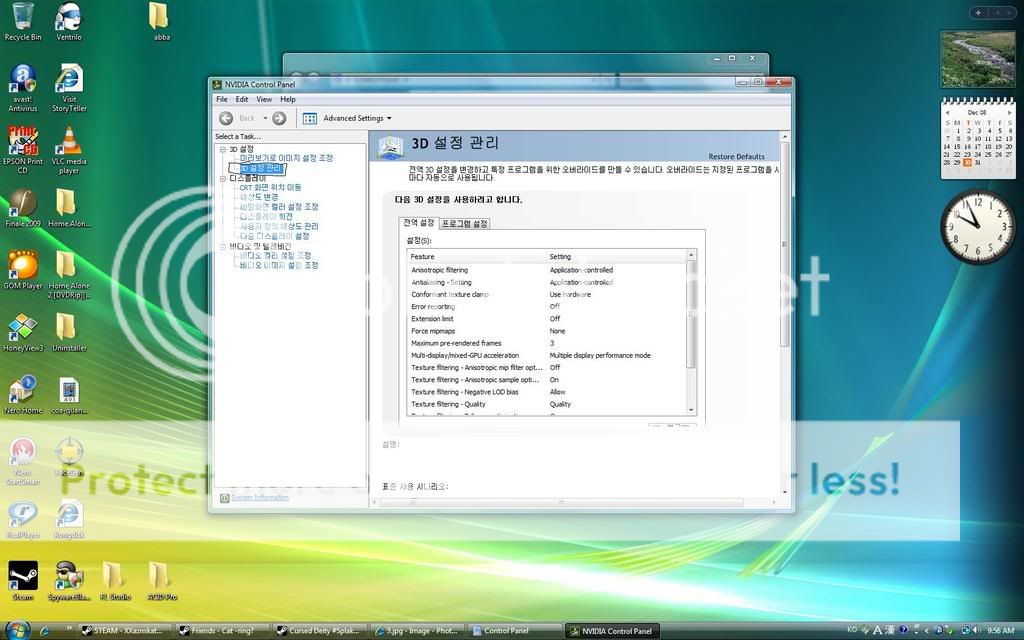Screen dimensions: 1024x640
Task: Open the Back history dropdown arrow
Action: (265, 118)
